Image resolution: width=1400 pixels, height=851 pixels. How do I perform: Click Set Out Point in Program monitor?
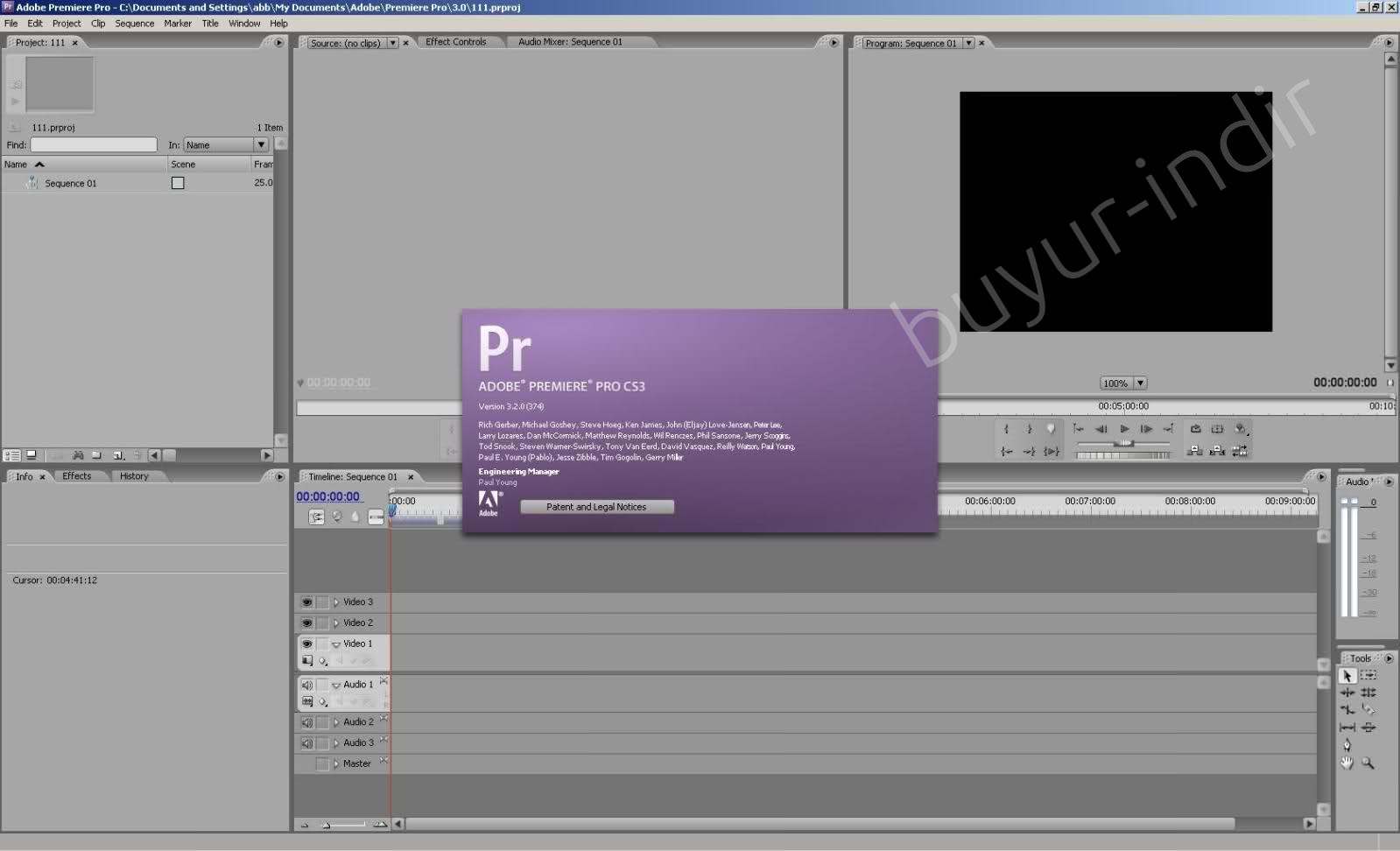click(x=1029, y=429)
